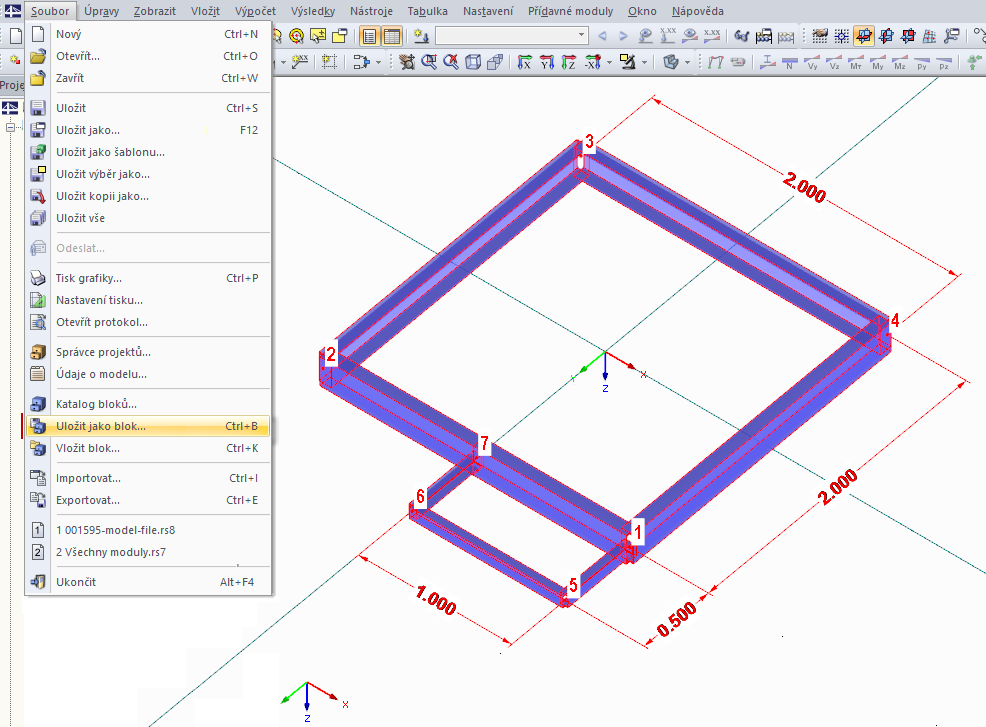Click the Správce projektů icon
Screen dimensions: 986x727
(x=38, y=352)
